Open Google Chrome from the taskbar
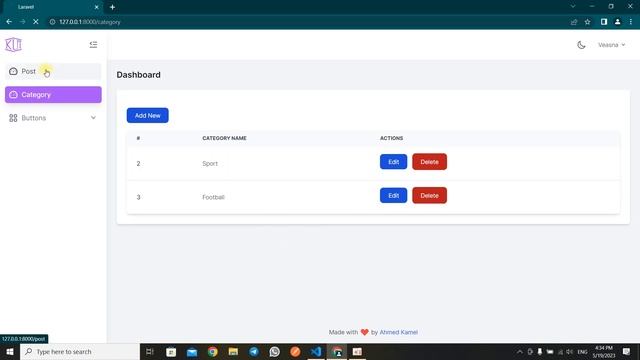The height and width of the screenshot is (360, 640). [x=212, y=352]
